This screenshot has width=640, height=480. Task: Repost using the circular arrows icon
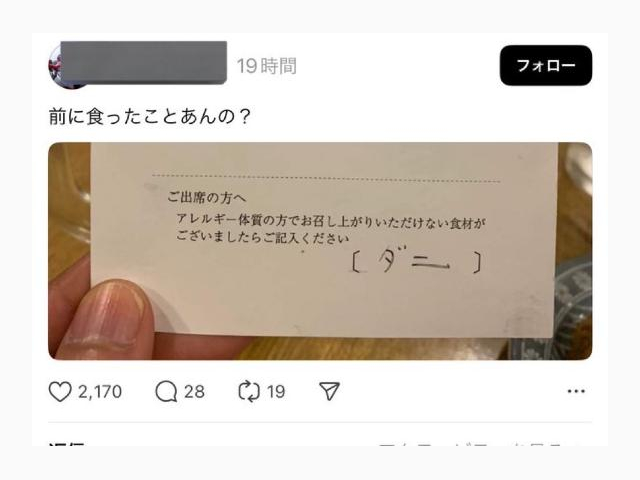point(249,391)
